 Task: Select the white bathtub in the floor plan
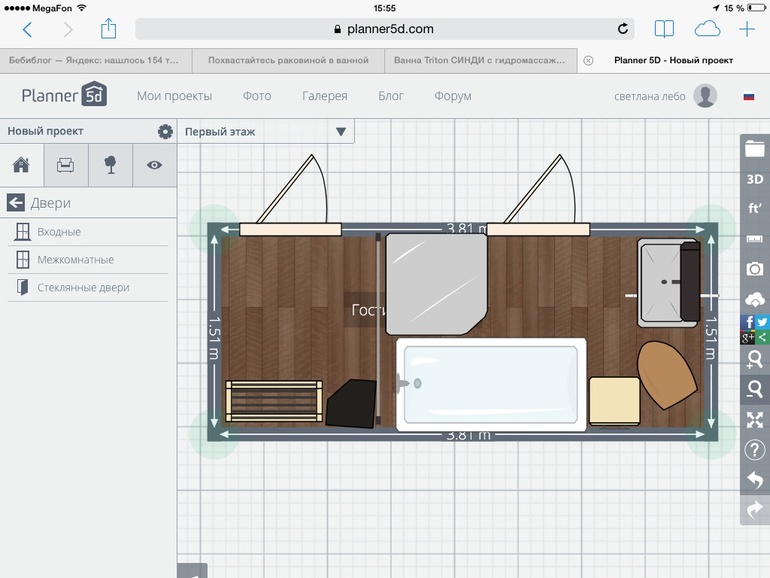[489, 384]
